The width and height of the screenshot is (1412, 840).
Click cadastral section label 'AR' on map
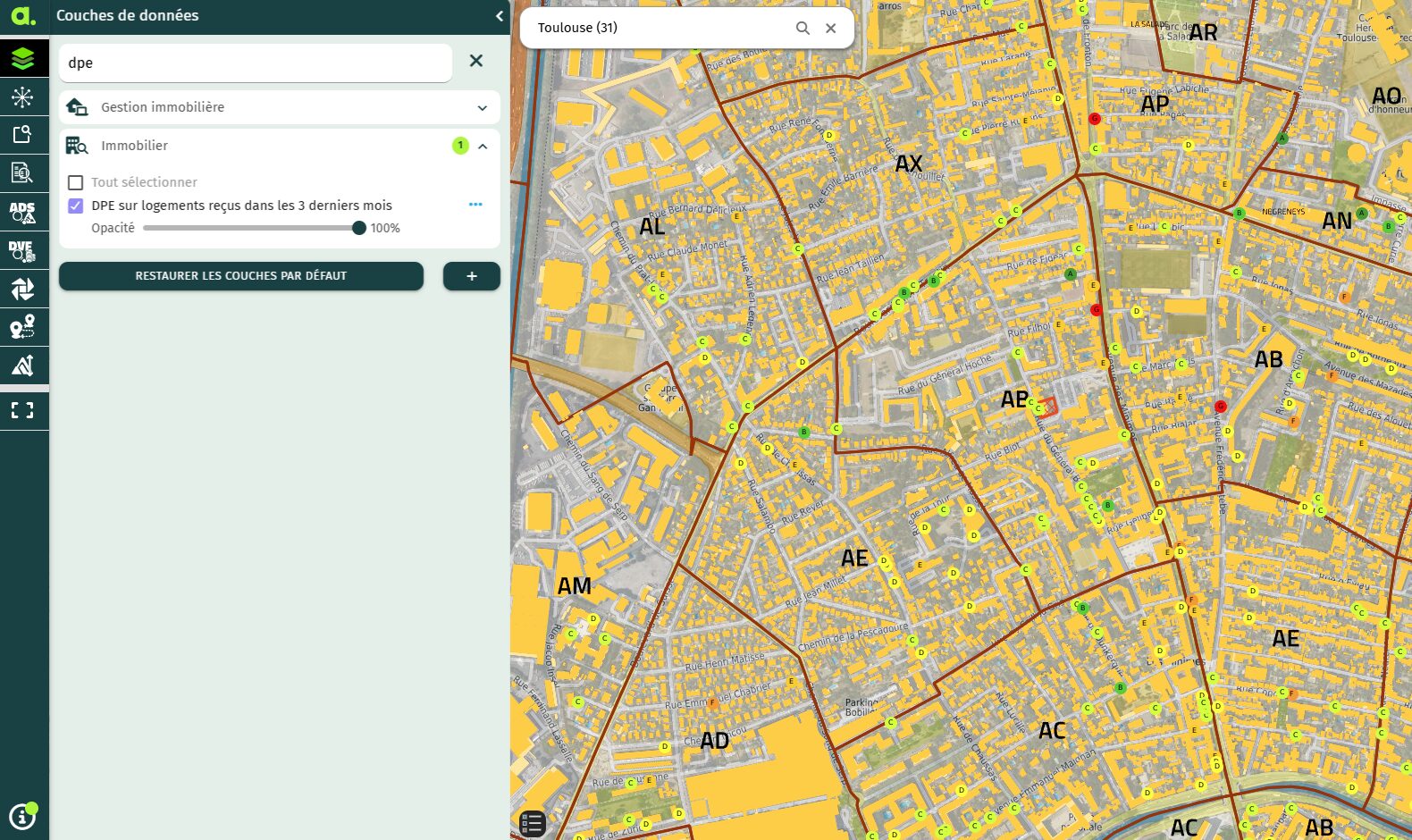[1204, 32]
